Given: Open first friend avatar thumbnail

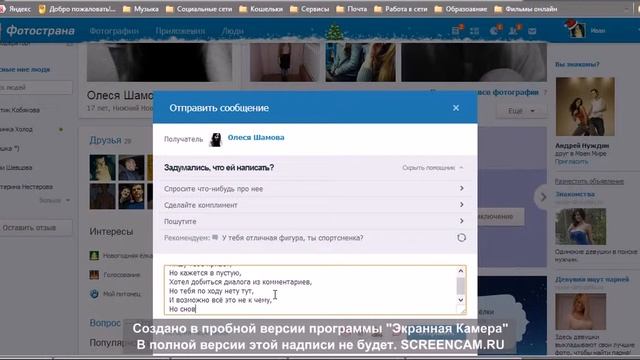Looking at the screenshot, I should [x=102, y=168].
